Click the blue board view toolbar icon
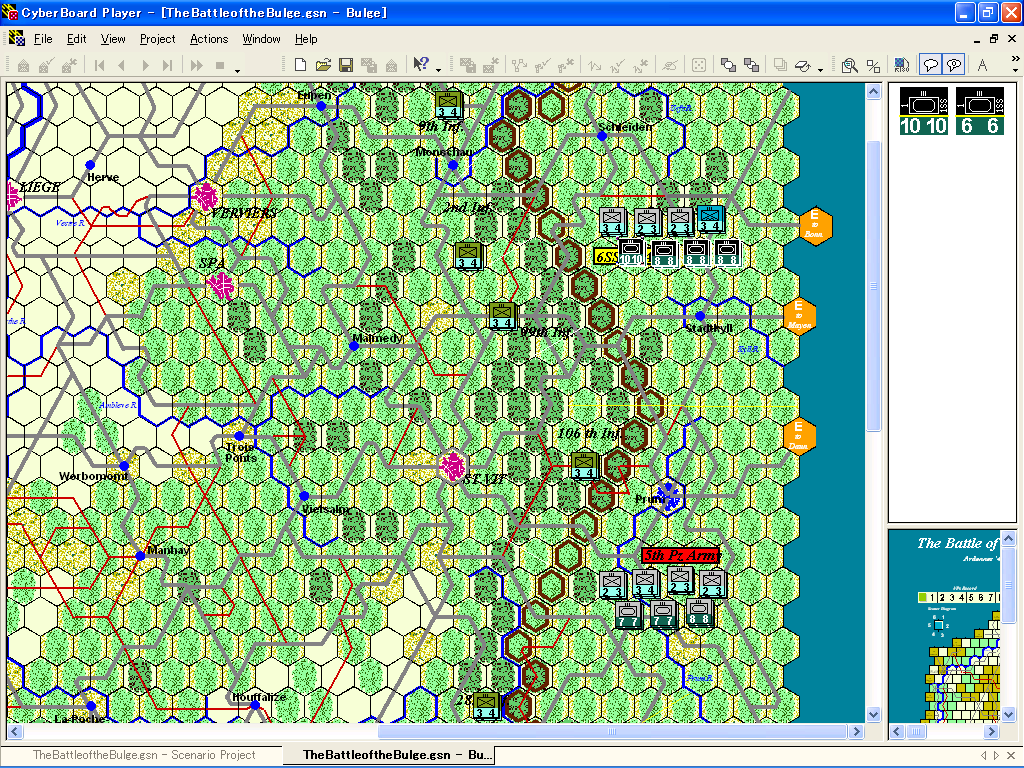Image resolution: width=1024 pixels, height=768 pixels. coord(902,65)
